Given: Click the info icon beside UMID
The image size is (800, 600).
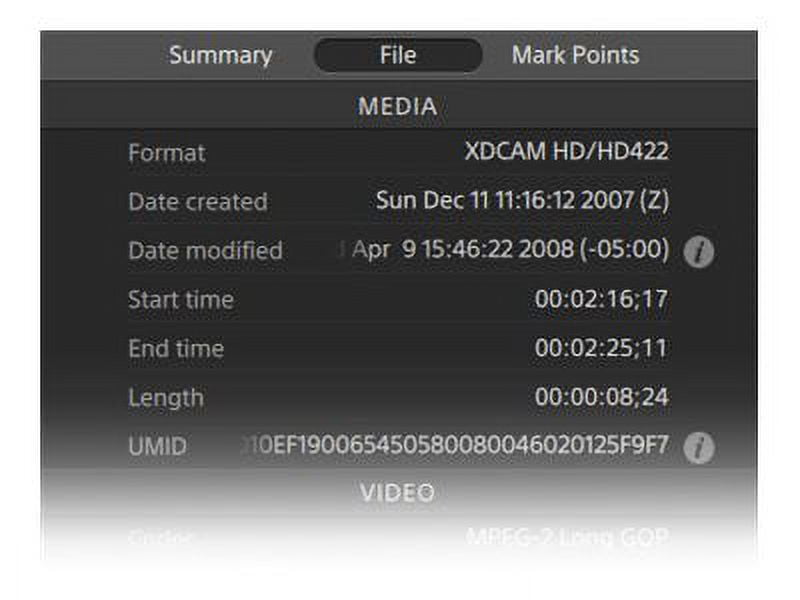Looking at the screenshot, I should click(698, 447).
